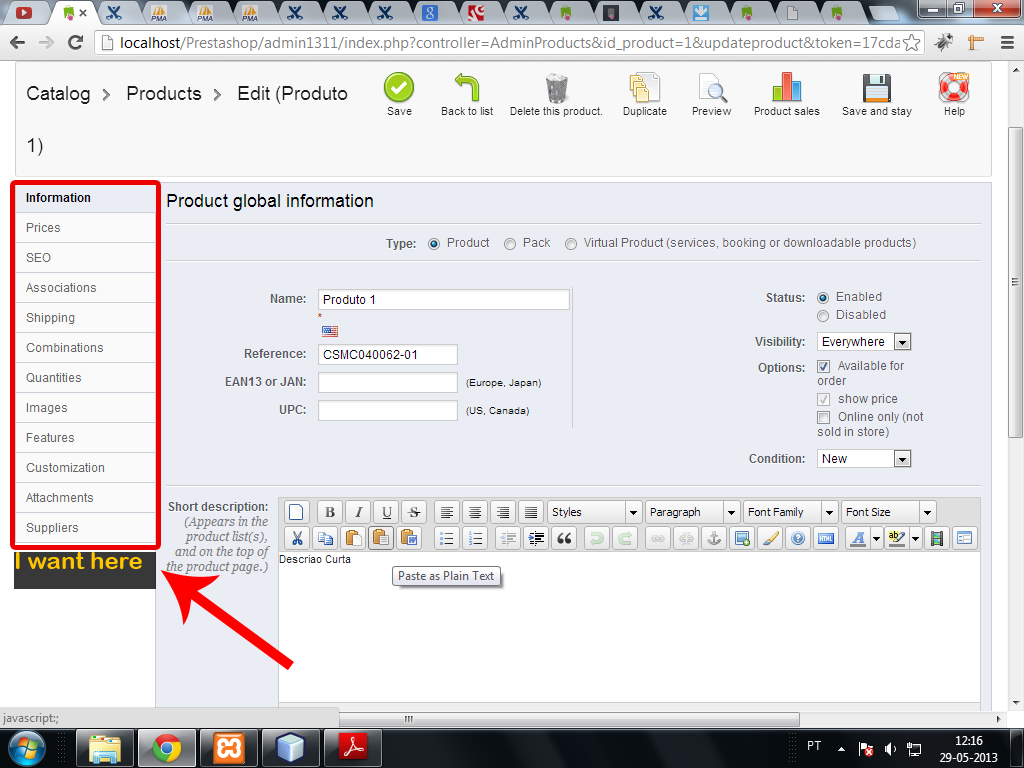The image size is (1024, 768).
Task: Open Combinations tab in sidebar
Action: 86,348
